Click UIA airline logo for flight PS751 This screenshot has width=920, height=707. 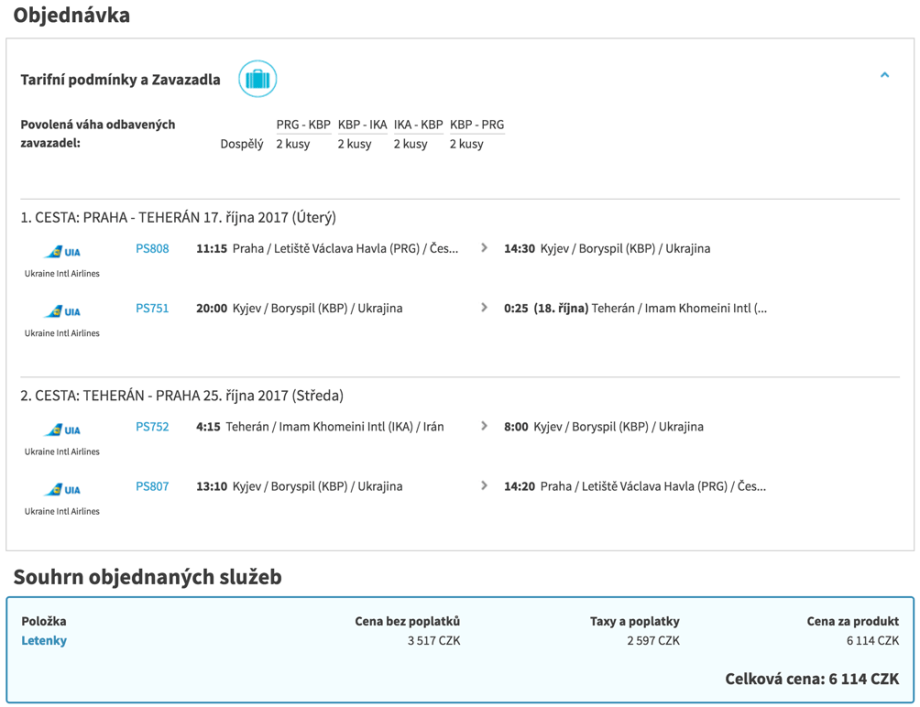click(62, 312)
